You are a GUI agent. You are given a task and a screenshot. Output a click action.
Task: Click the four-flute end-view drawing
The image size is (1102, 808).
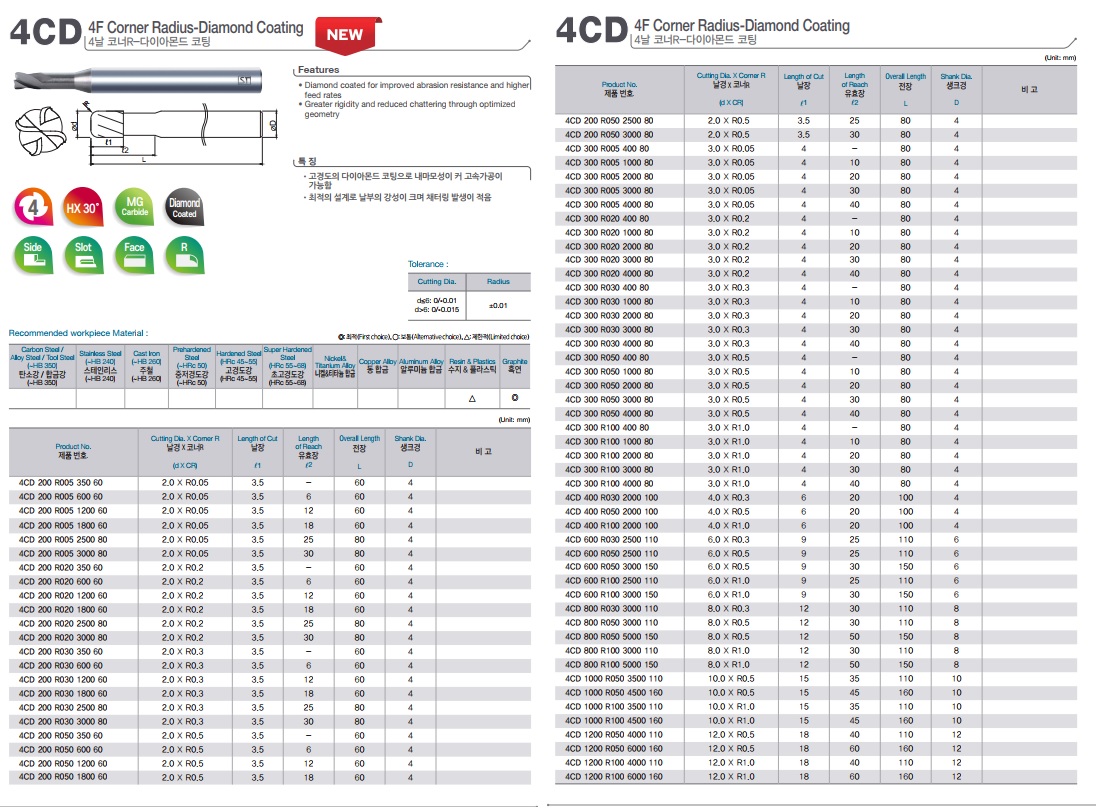41,131
